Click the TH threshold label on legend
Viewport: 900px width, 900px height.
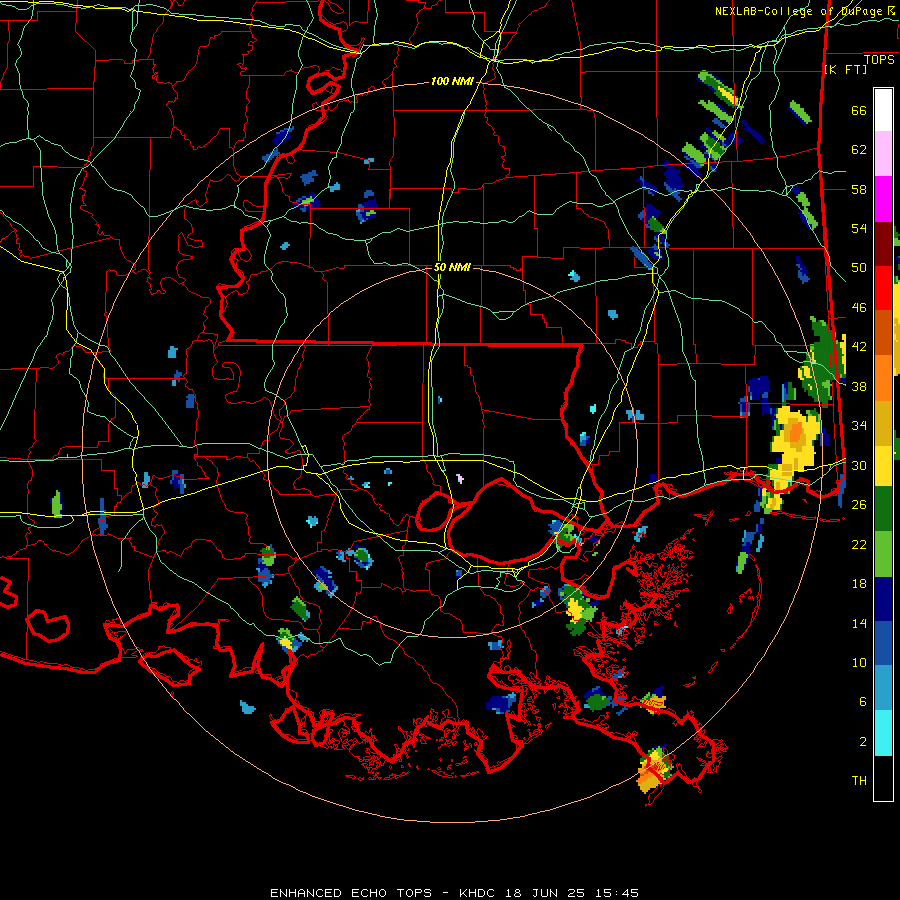[859, 781]
